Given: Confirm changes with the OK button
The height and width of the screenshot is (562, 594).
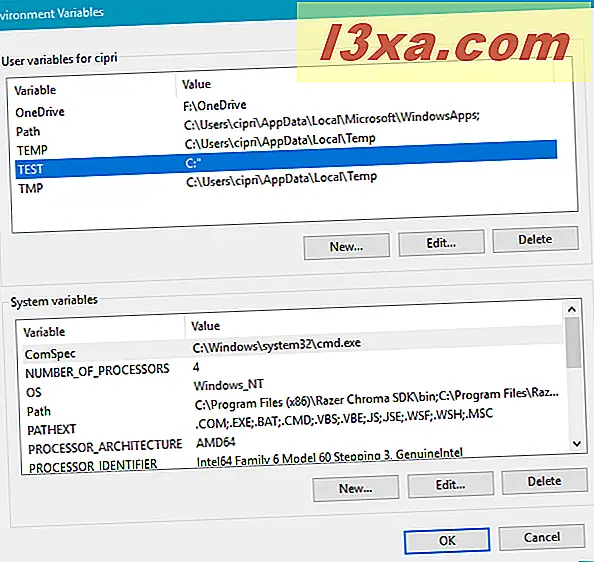Looking at the screenshot, I should pyautogui.click(x=447, y=541).
